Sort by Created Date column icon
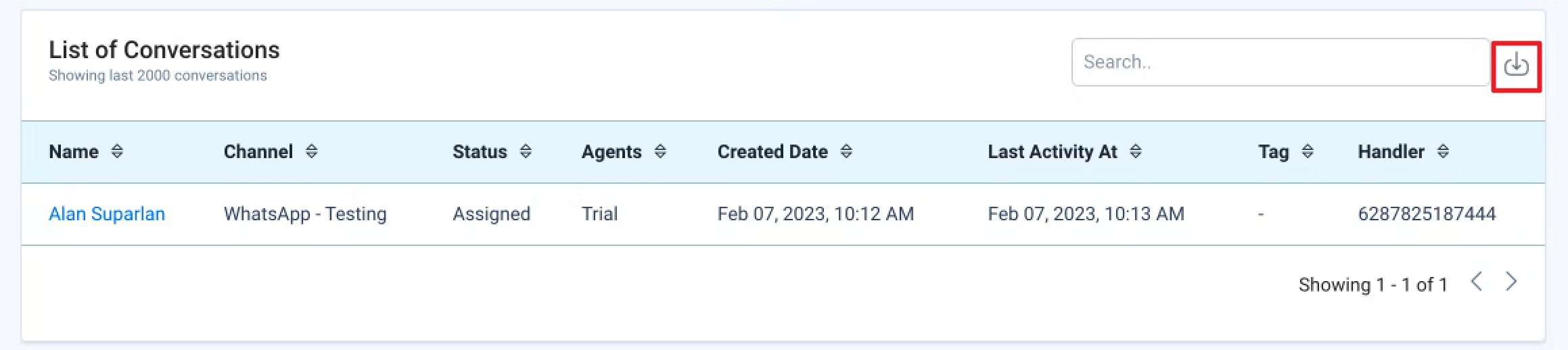Viewport: 1568px width, 350px height. click(846, 151)
